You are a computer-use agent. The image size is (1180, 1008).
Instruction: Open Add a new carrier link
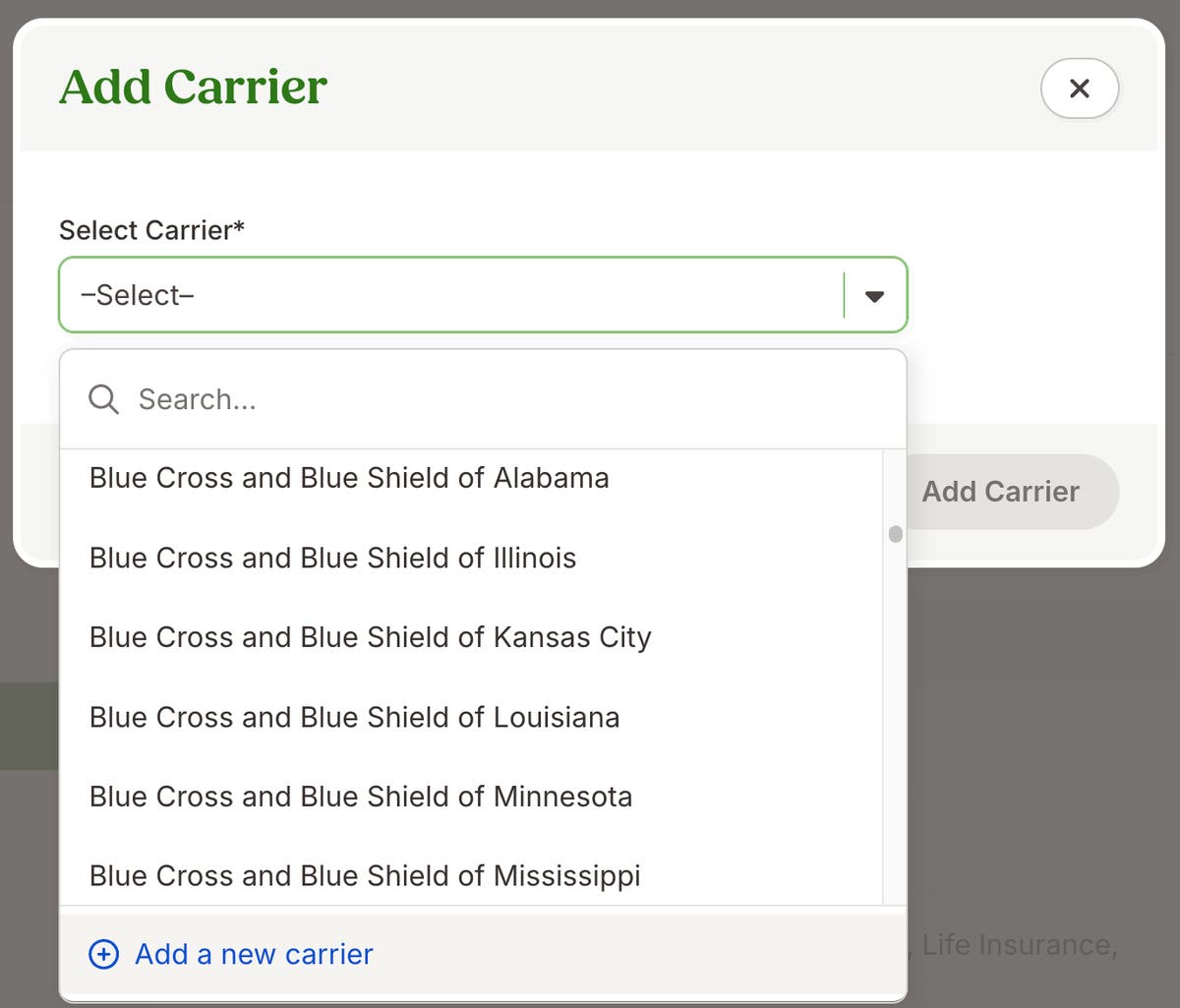pyautogui.click(x=253, y=953)
